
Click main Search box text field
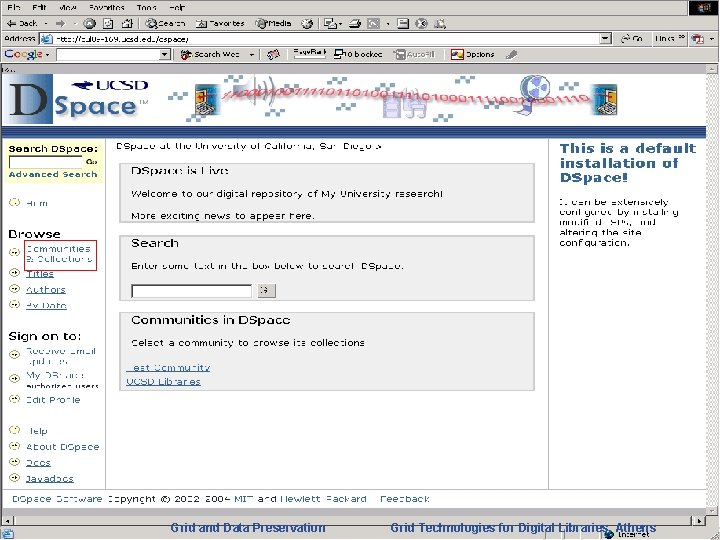click(x=191, y=291)
